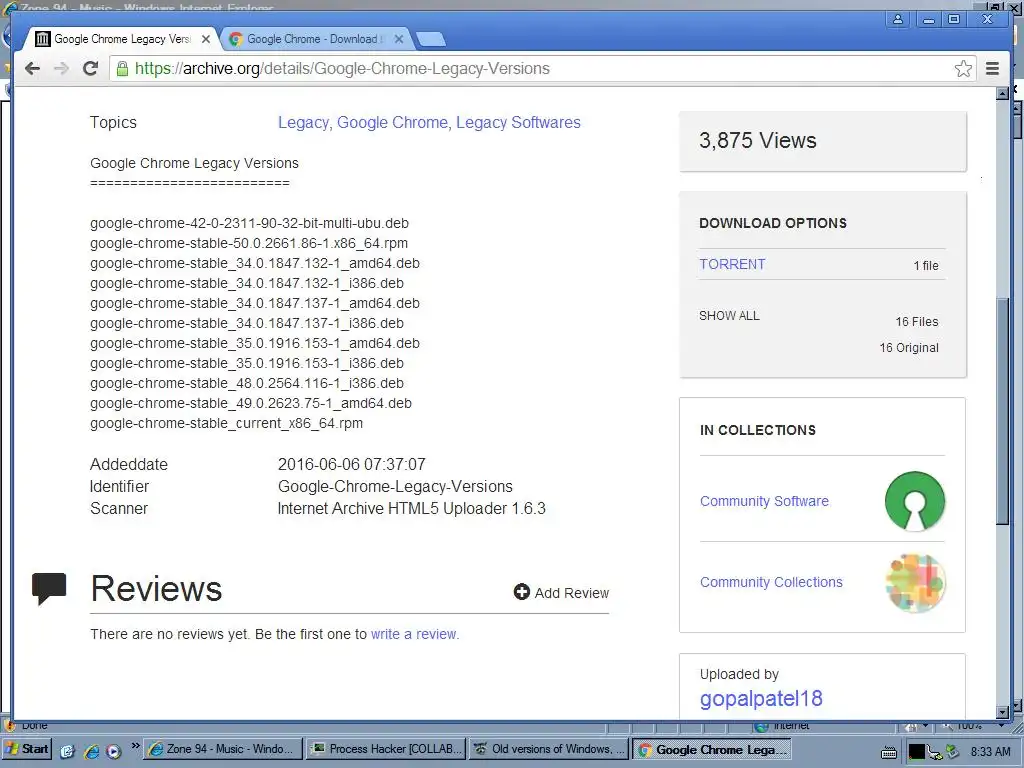This screenshot has width=1024, height=768.
Task: Open a new tab with the blank tab button
Action: (x=431, y=40)
